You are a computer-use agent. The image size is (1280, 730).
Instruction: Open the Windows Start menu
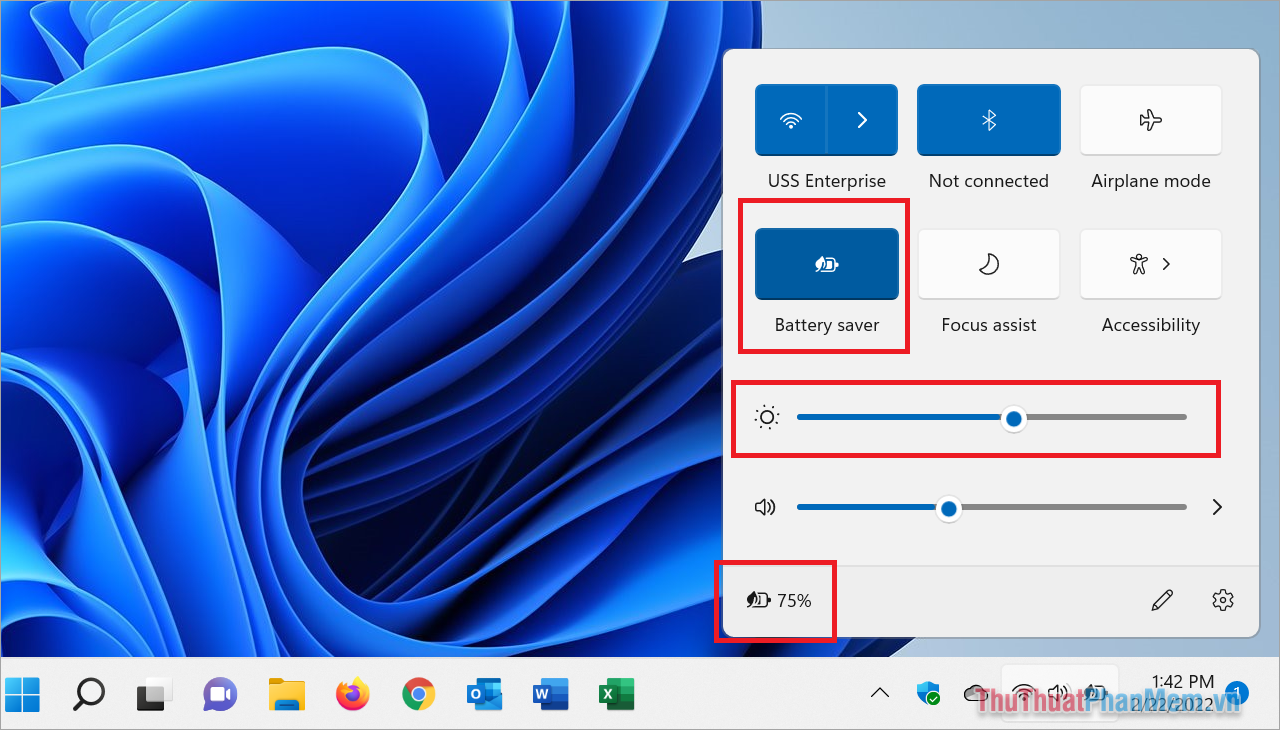click(22, 693)
